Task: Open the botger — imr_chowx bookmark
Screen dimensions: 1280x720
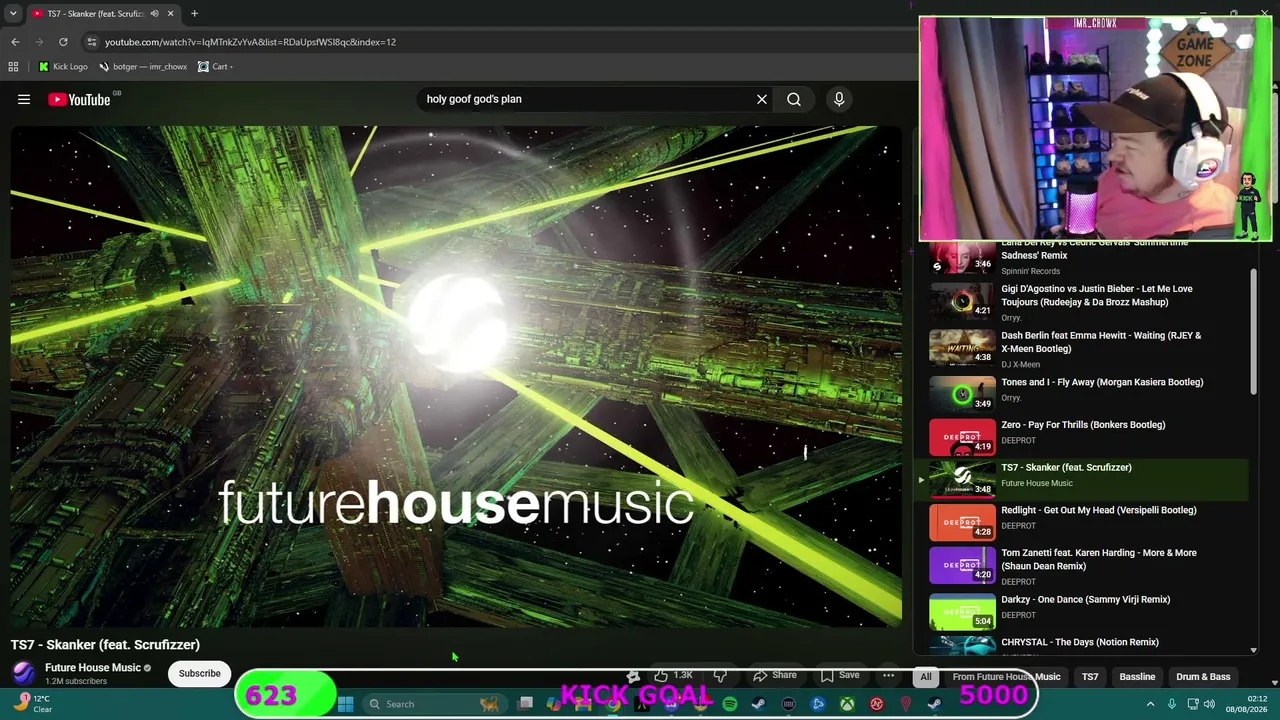Action: pyautogui.click(x=142, y=67)
